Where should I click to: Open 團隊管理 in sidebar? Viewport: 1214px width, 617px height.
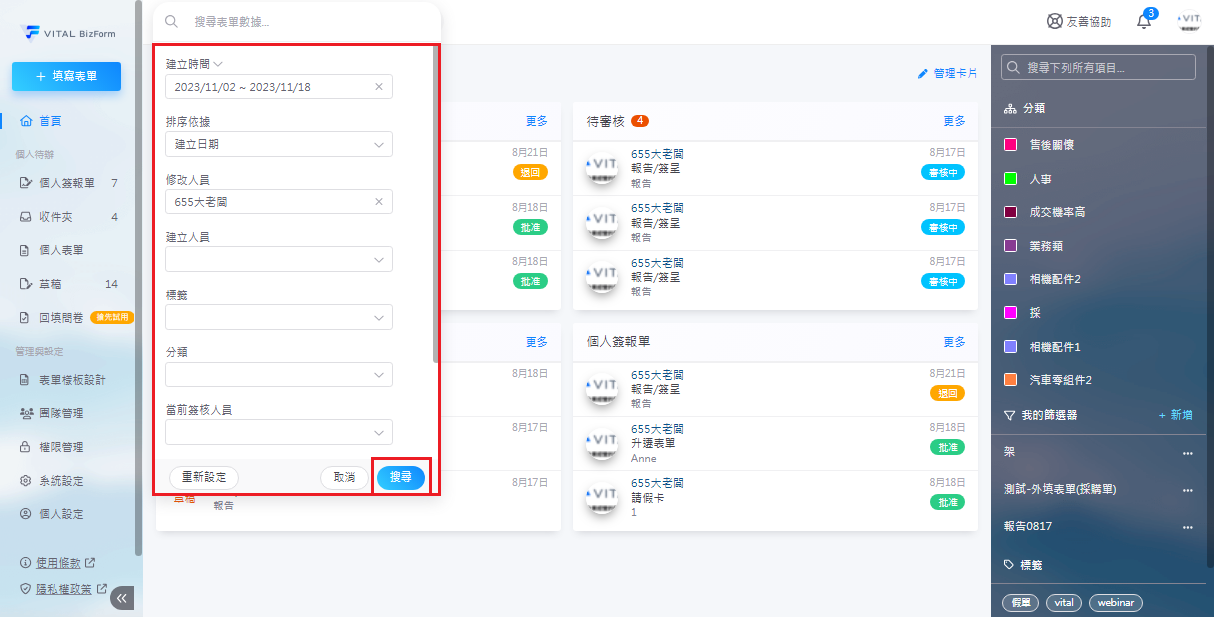coord(60,413)
